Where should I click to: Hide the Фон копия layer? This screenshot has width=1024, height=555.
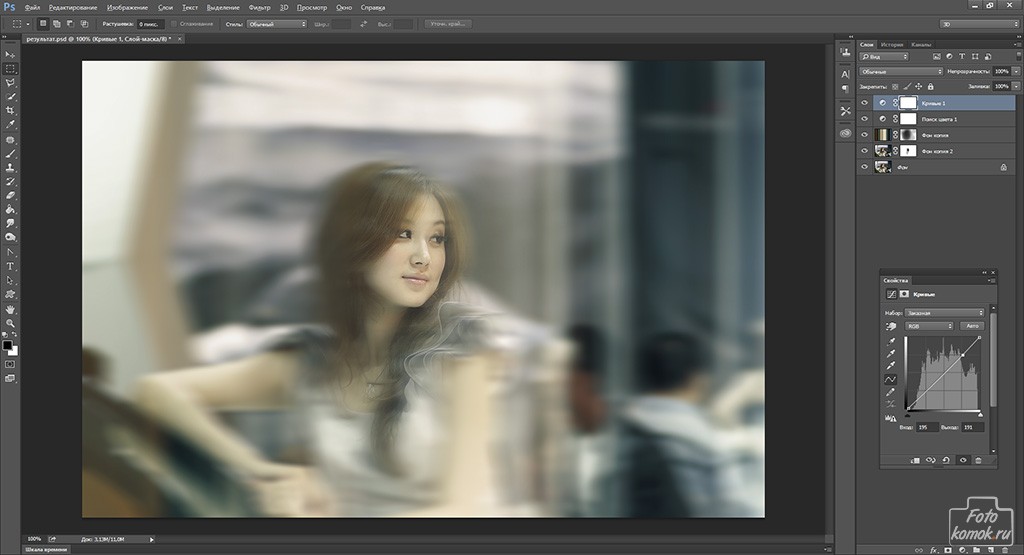click(864, 135)
